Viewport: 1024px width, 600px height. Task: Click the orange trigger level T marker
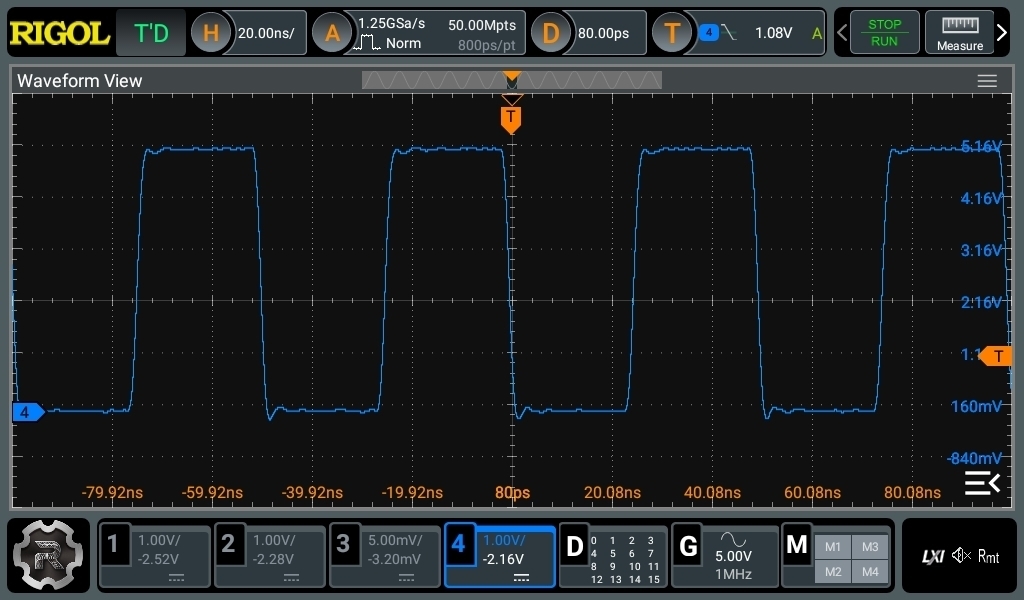click(x=996, y=356)
